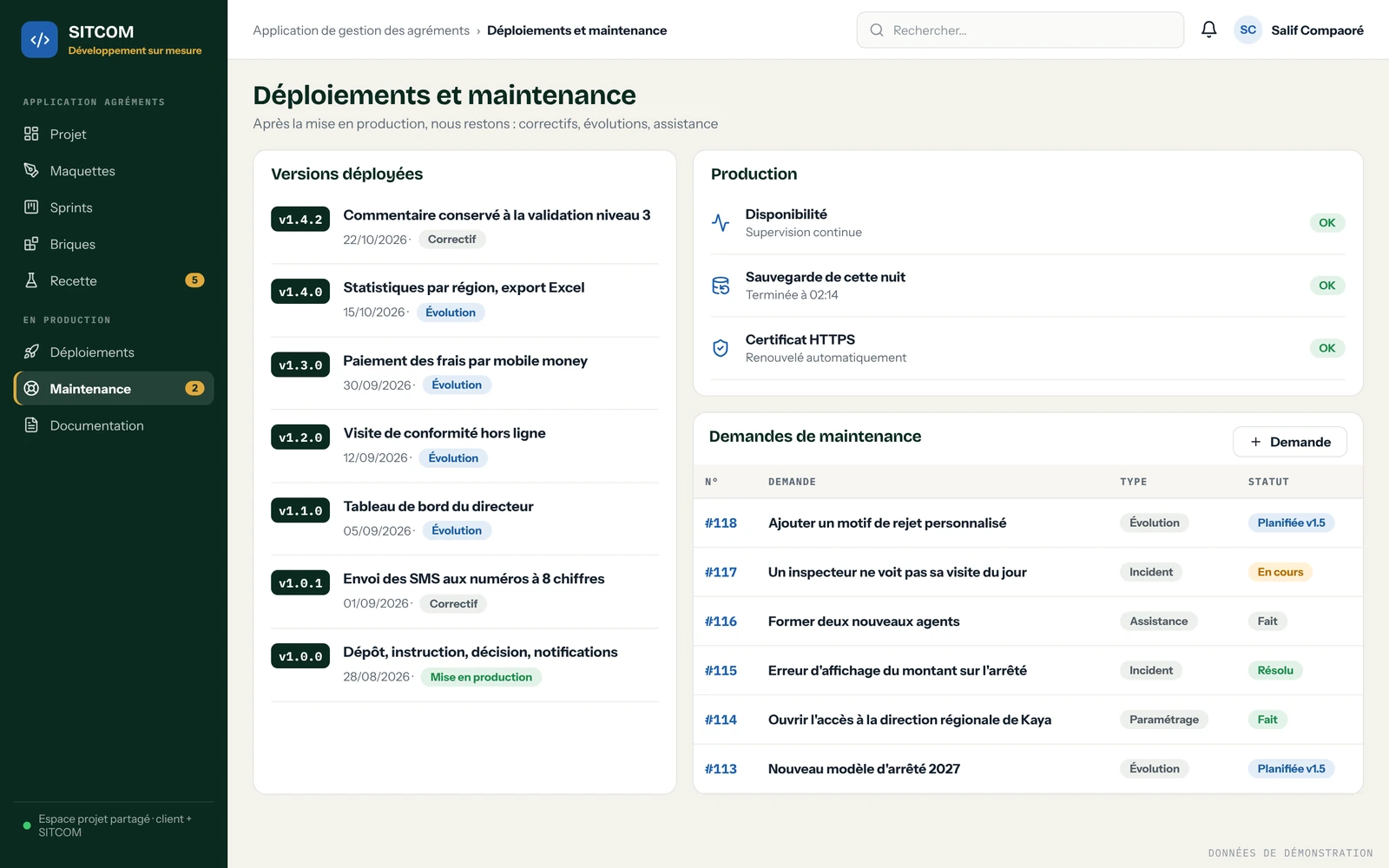
Task: Click the Assistance type tag
Action: pyautogui.click(x=1159, y=621)
